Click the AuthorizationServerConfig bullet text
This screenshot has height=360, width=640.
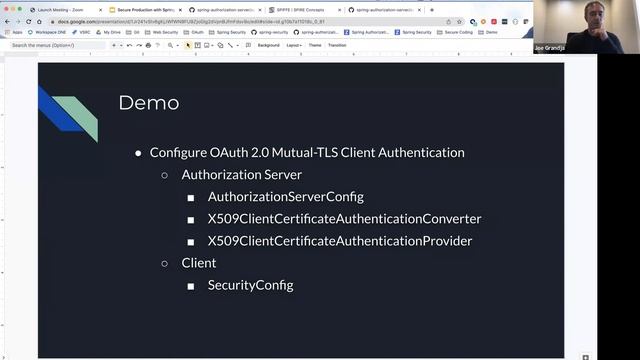(x=286, y=197)
